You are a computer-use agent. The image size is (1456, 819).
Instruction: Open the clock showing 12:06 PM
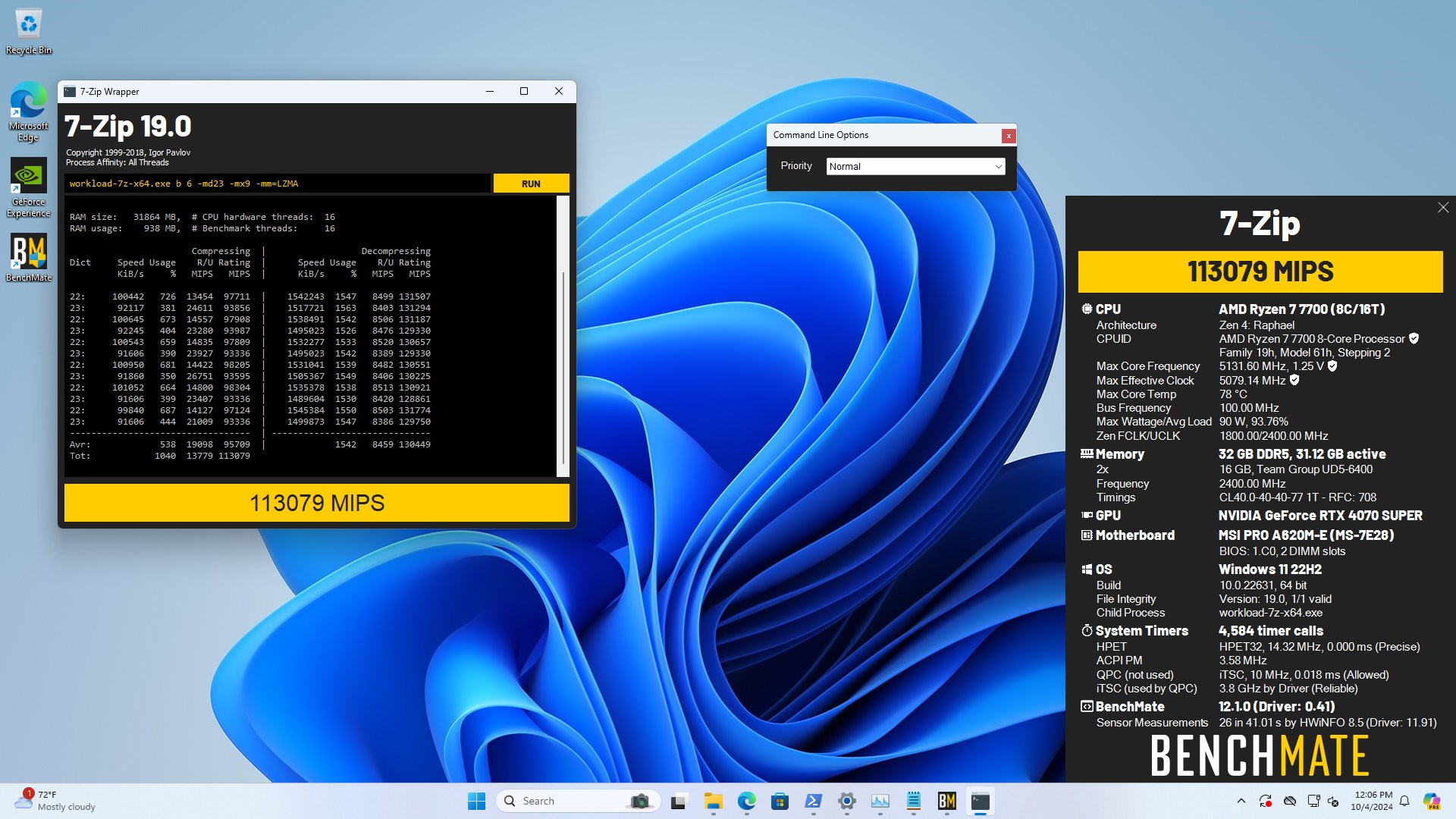point(1371,801)
